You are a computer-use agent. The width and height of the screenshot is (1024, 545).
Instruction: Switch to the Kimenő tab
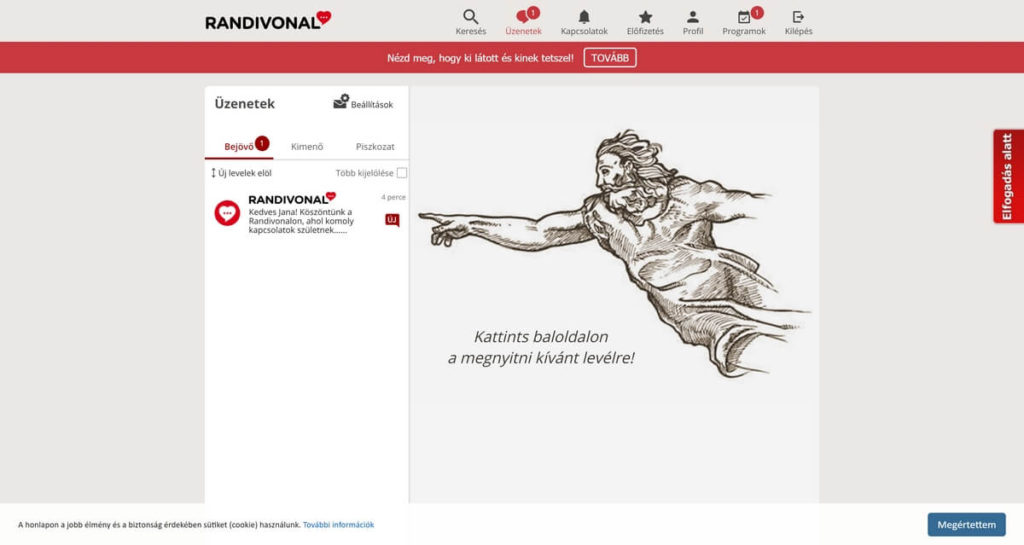tap(307, 146)
